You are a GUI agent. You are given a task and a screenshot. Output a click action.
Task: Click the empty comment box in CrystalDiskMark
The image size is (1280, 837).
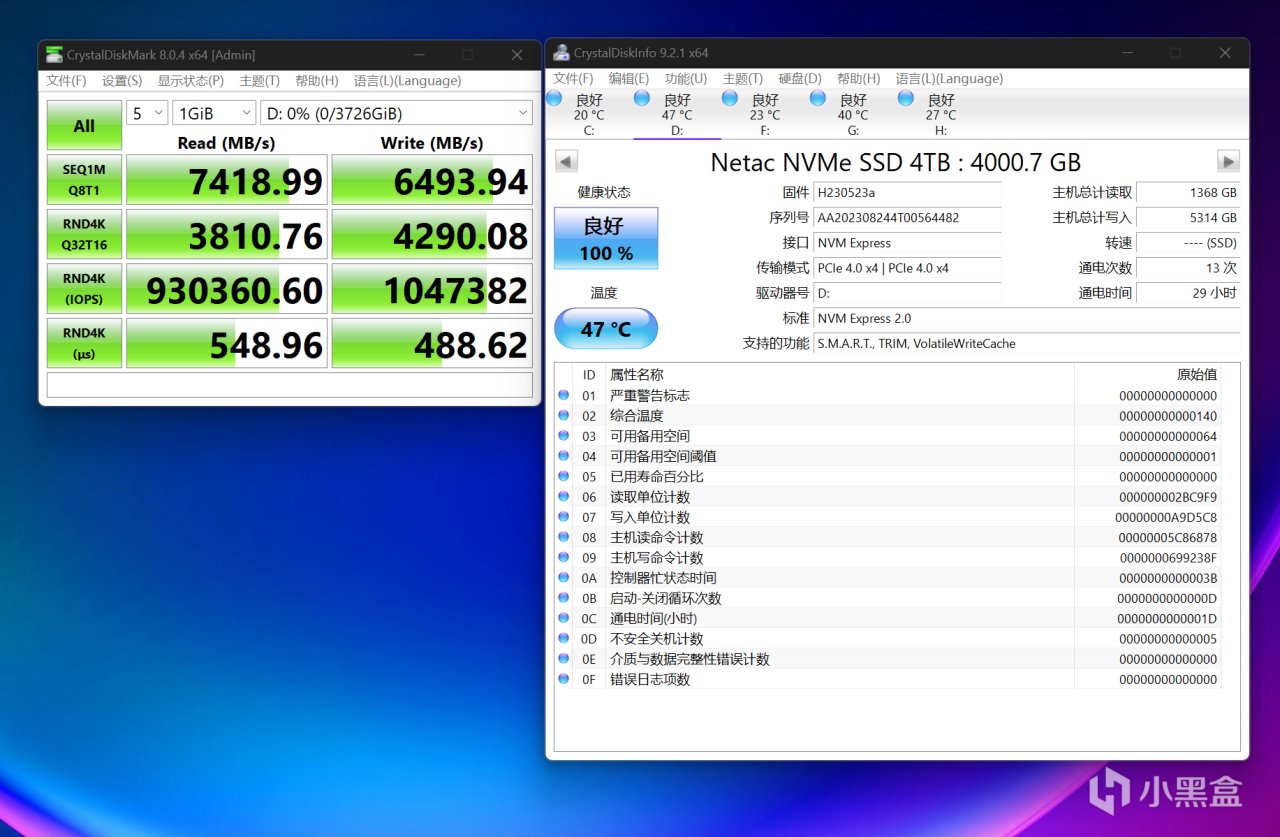click(x=290, y=385)
